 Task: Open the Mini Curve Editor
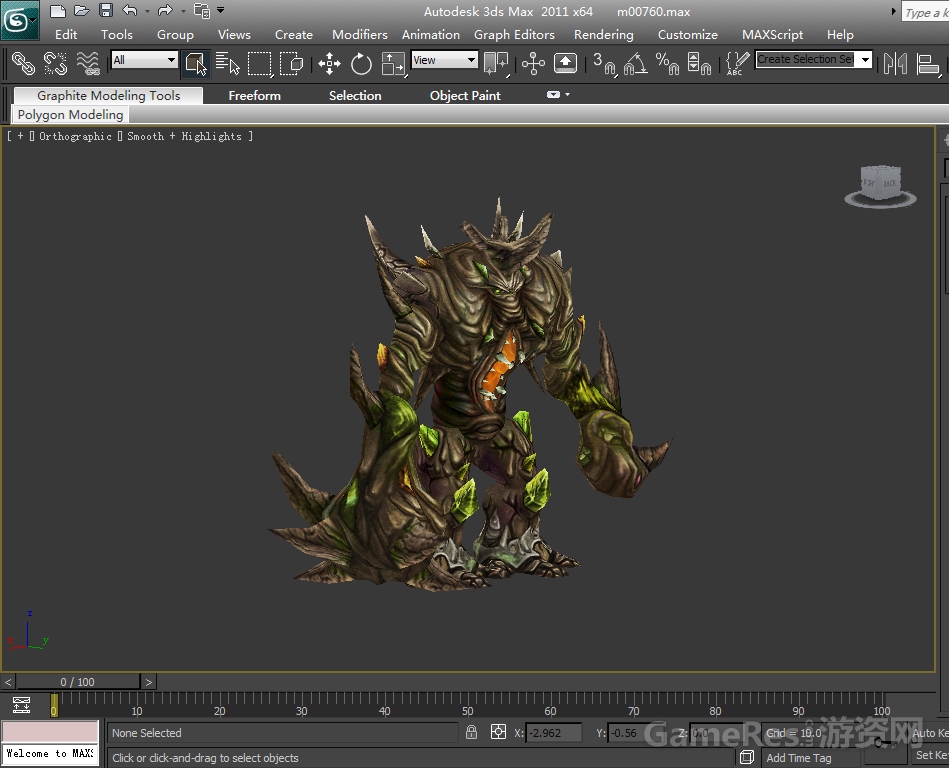[21, 704]
